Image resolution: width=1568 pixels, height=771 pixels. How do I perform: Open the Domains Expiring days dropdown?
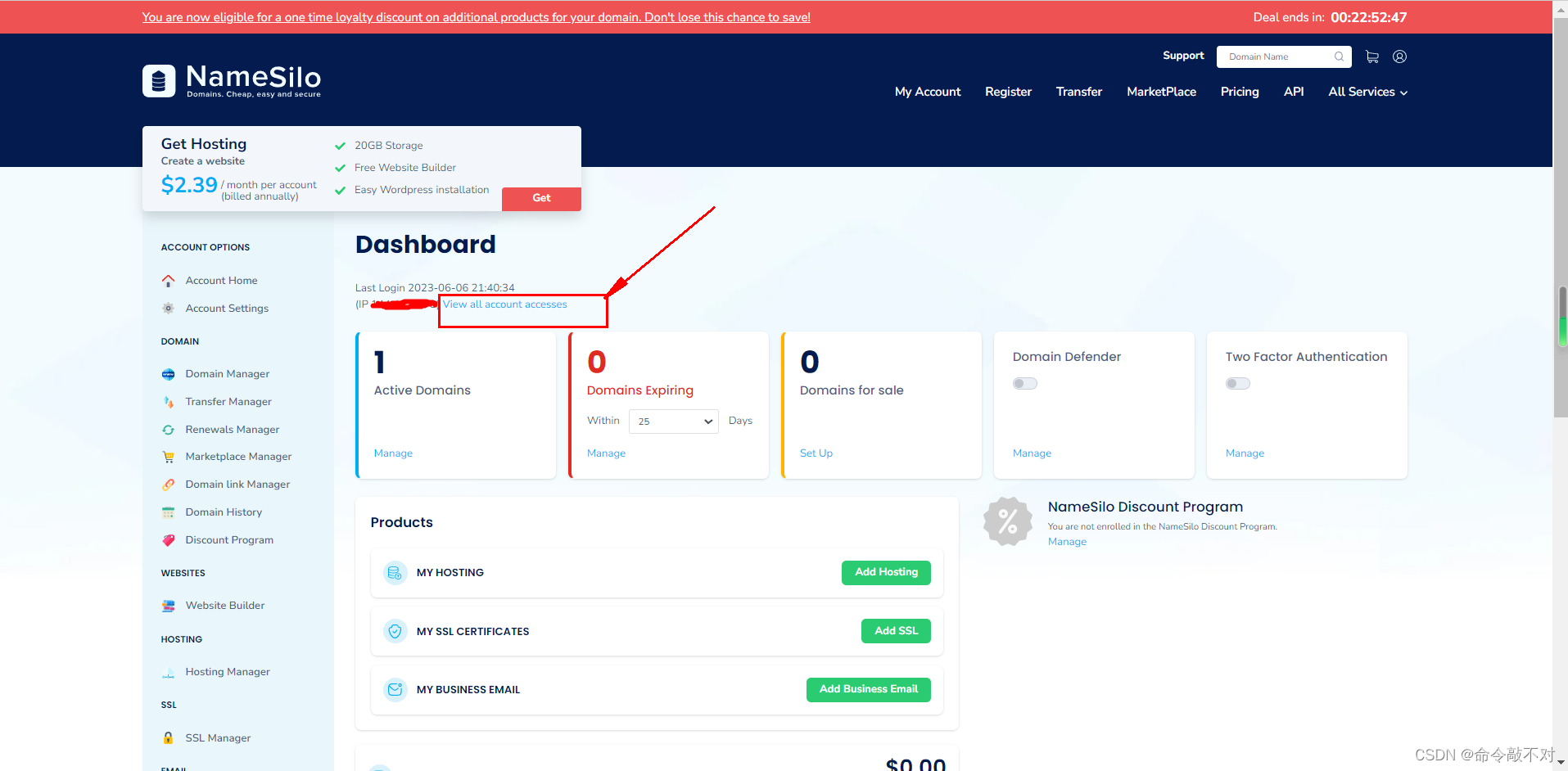pos(674,422)
